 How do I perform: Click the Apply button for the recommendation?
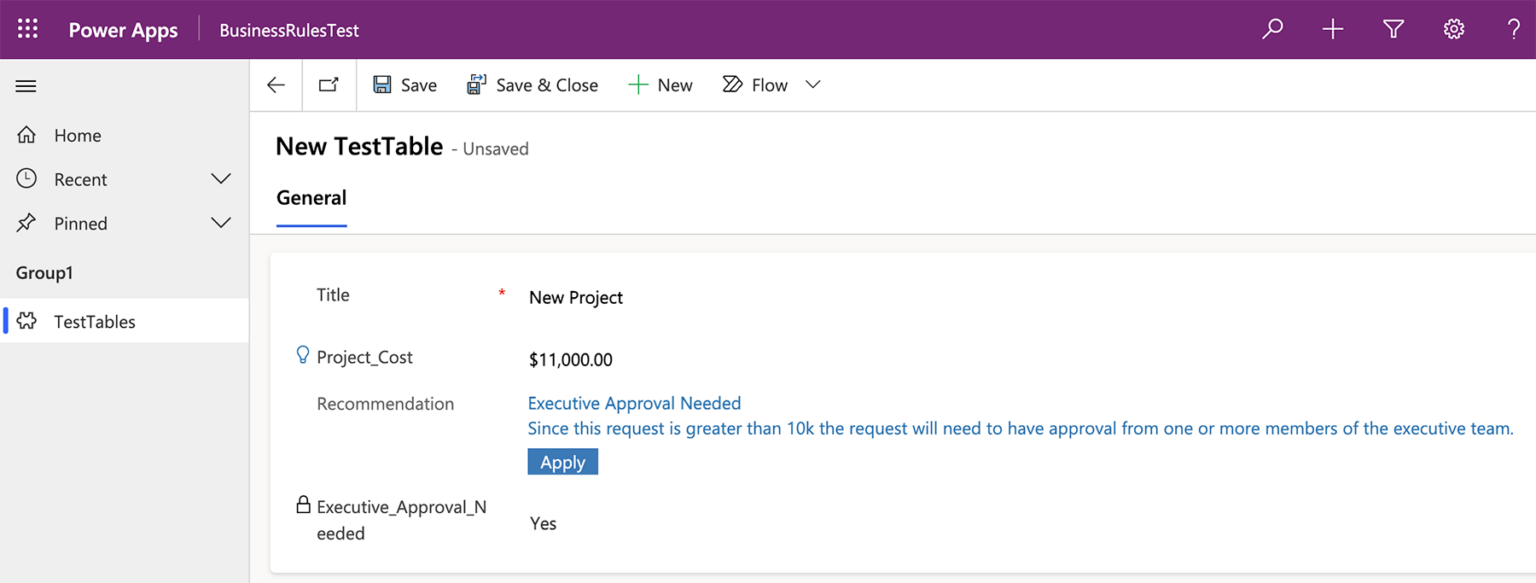[x=562, y=461]
